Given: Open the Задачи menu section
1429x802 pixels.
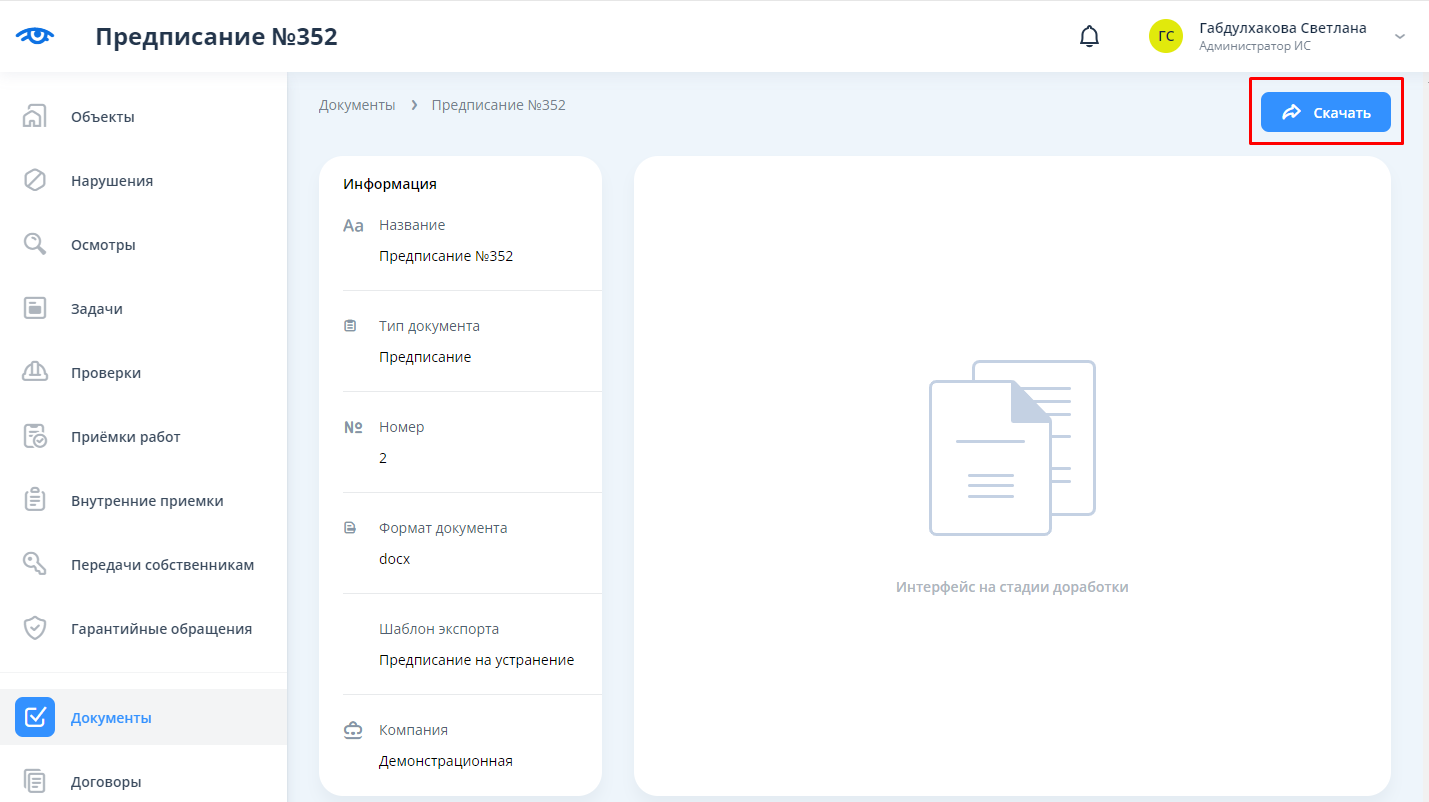Looking at the screenshot, I should tap(97, 309).
